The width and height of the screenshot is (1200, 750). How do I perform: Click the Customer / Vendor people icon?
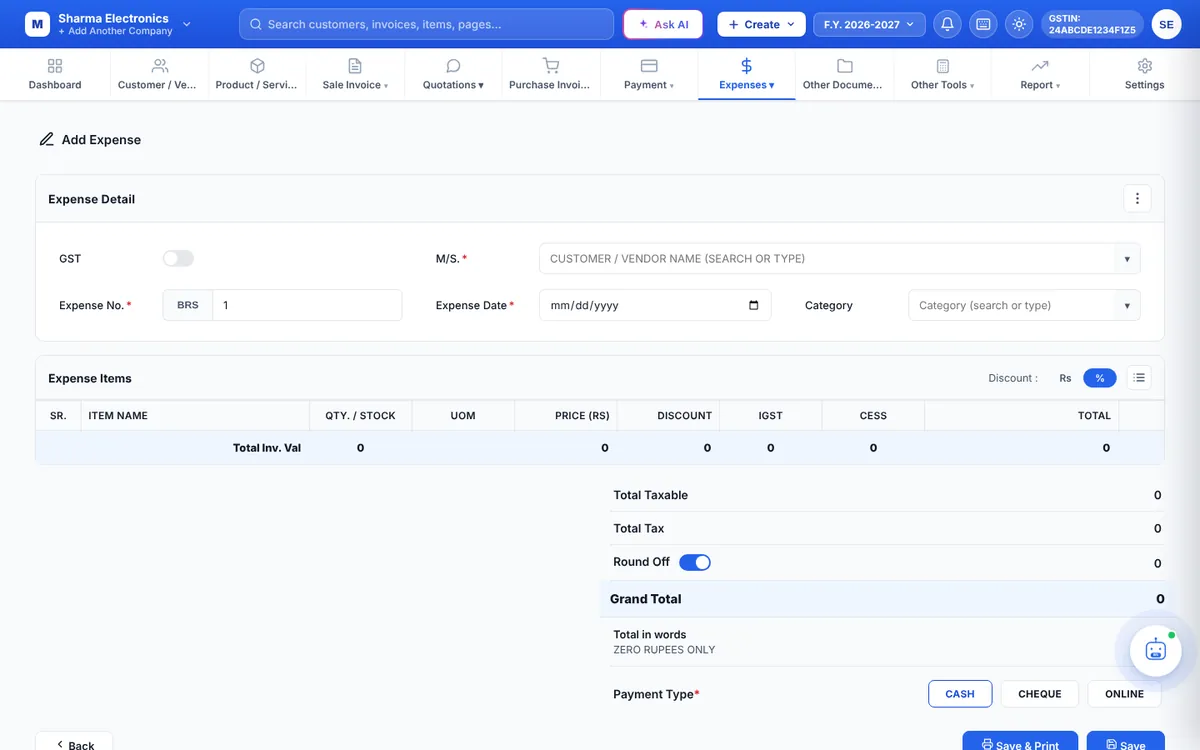click(x=159, y=66)
